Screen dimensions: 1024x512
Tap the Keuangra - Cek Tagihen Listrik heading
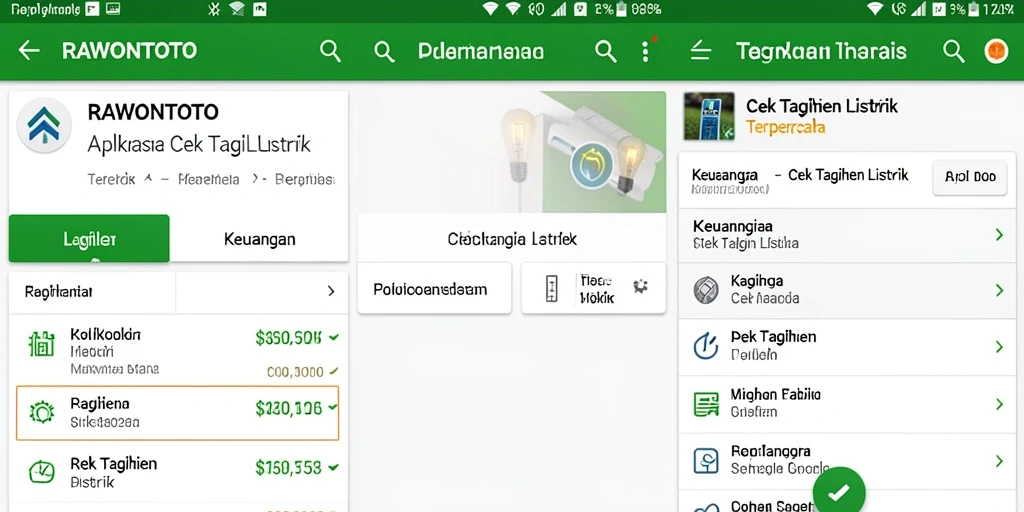point(800,175)
